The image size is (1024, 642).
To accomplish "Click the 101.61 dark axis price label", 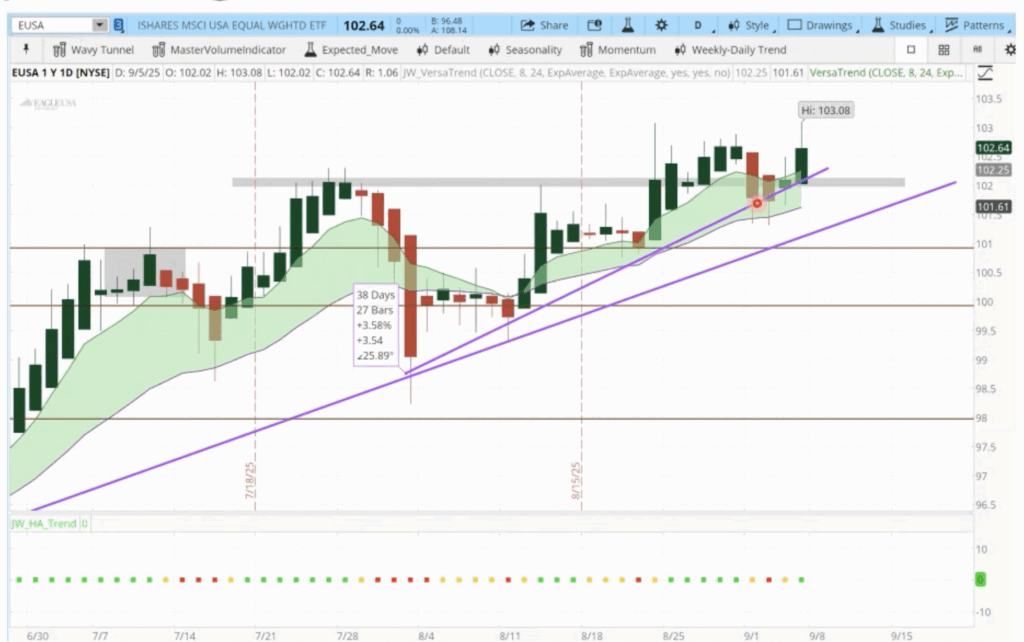I will pyautogui.click(x=993, y=207).
